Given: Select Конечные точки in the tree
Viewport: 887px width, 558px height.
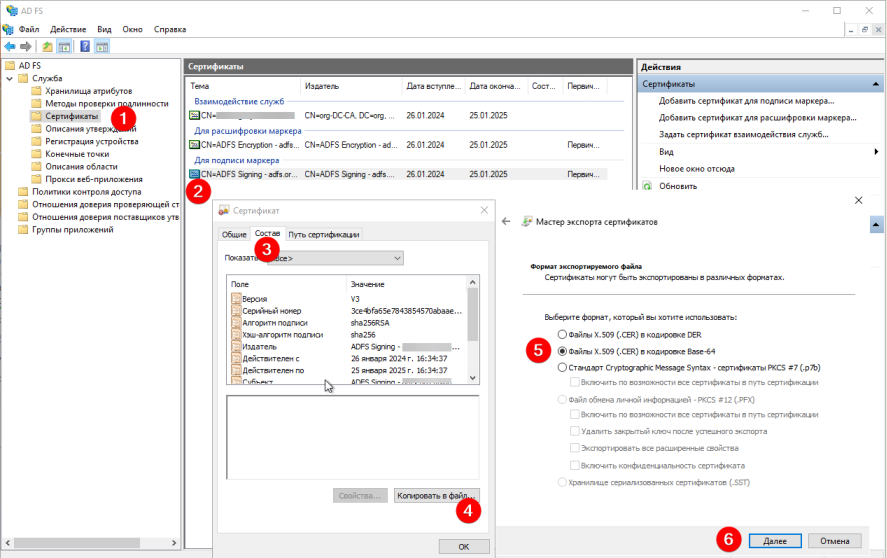Looking at the screenshot, I should click(x=76, y=154).
